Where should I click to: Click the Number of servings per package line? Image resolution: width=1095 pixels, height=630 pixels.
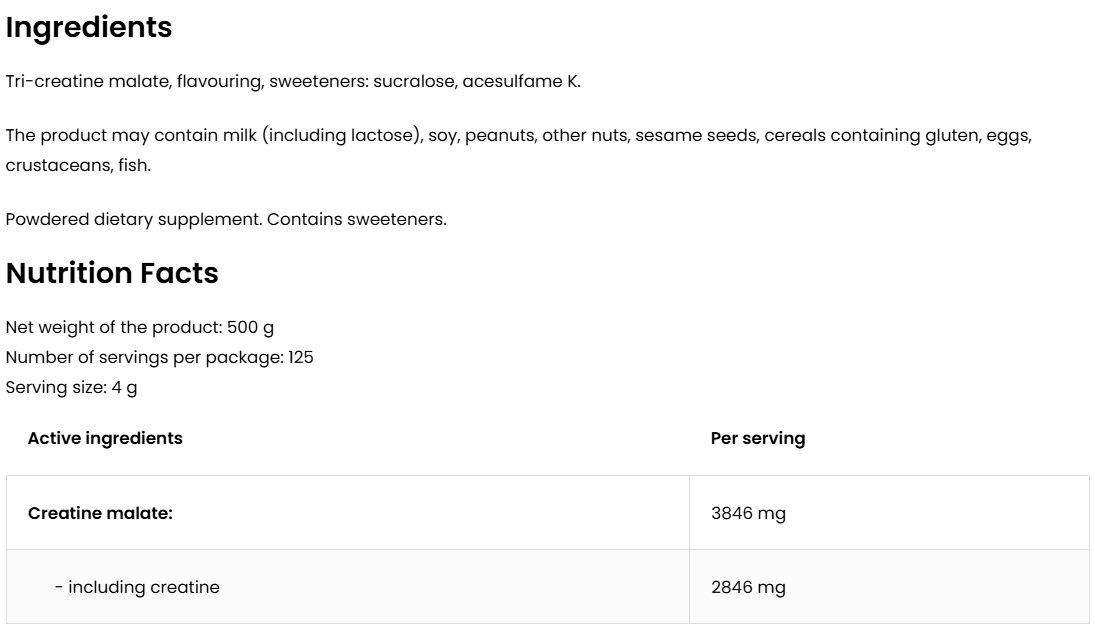[160, 357]
